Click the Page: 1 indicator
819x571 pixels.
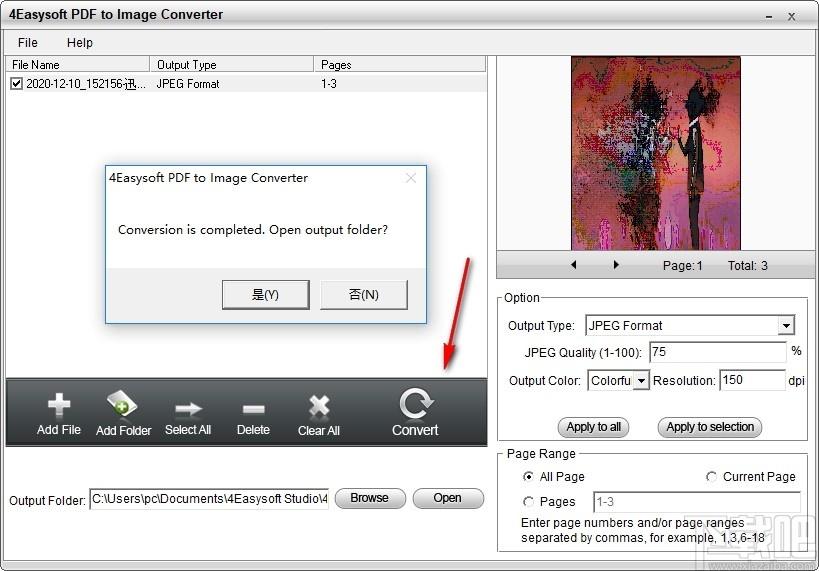(x=683, y=265)
